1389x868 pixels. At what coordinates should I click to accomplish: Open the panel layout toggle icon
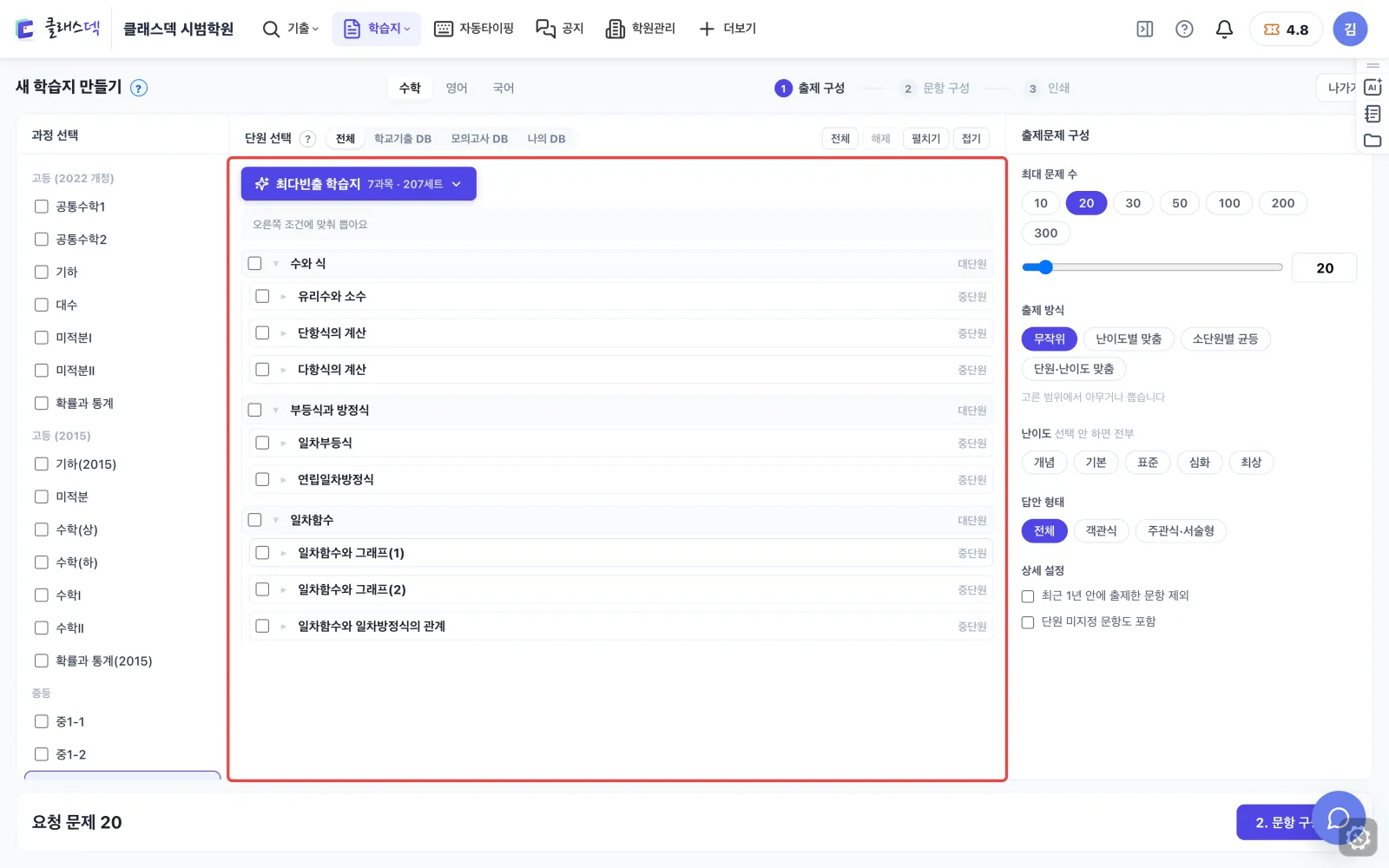click(1145, 29)
